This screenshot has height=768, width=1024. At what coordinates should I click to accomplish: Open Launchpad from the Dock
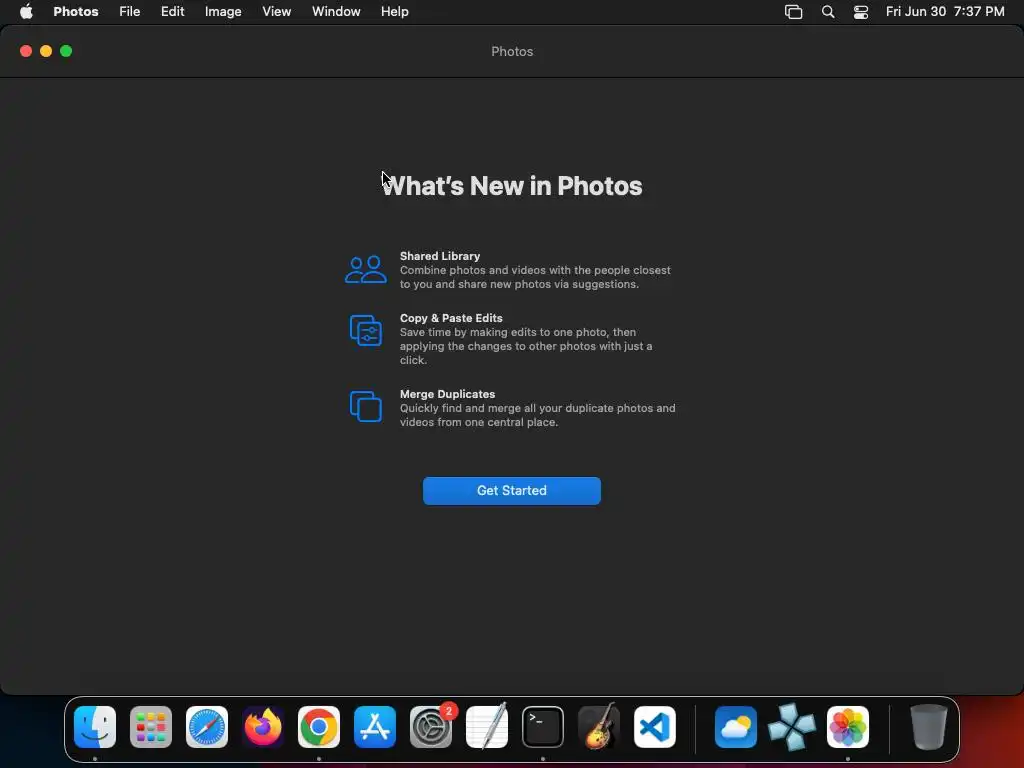(x=151, y=727)
